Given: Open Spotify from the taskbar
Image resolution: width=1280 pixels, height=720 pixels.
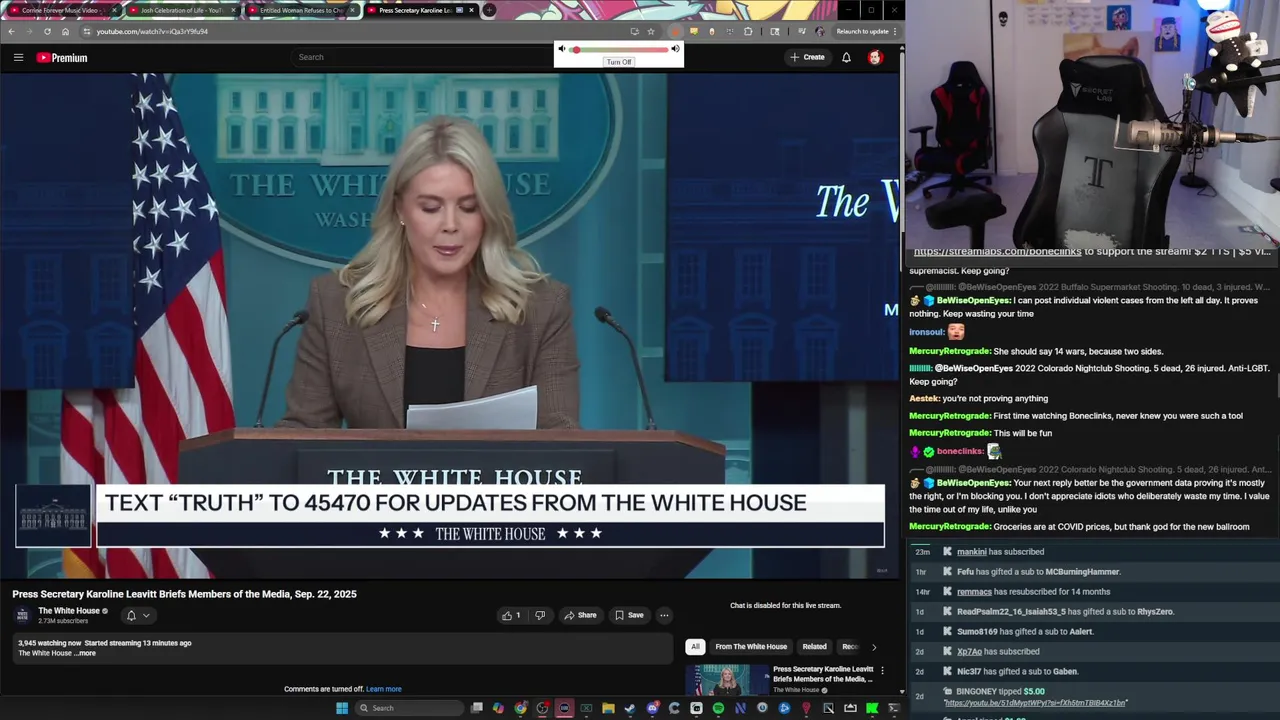Looking at the screenshot, I should coord(718,708).
